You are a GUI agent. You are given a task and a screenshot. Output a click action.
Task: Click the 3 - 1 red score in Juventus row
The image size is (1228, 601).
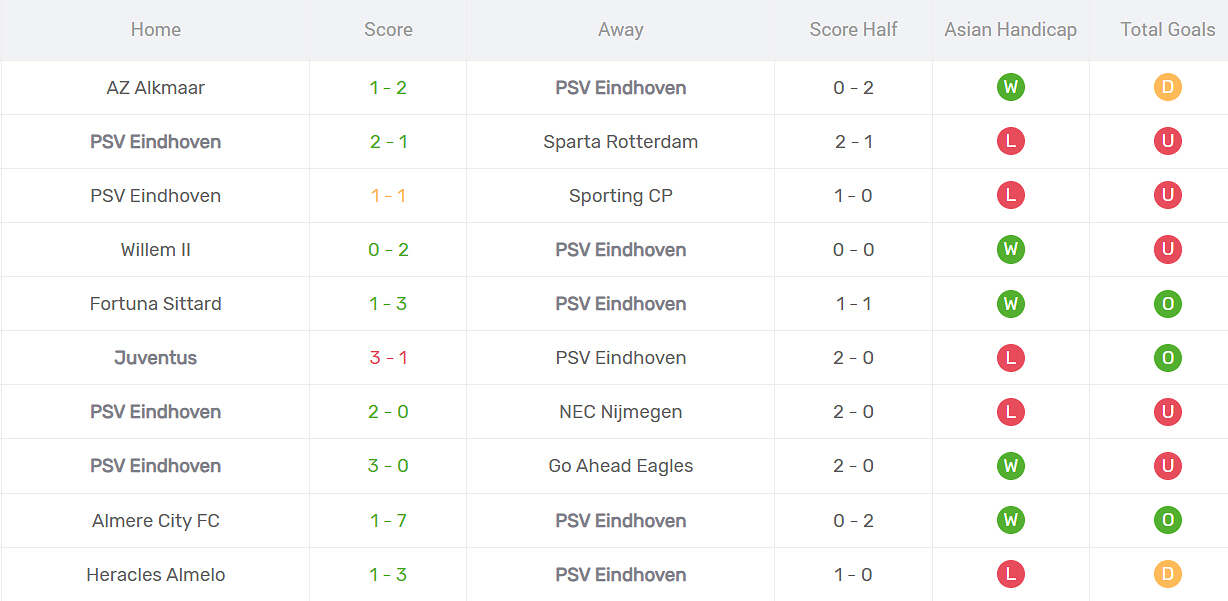pyautogui.click(x=388, y=357)
